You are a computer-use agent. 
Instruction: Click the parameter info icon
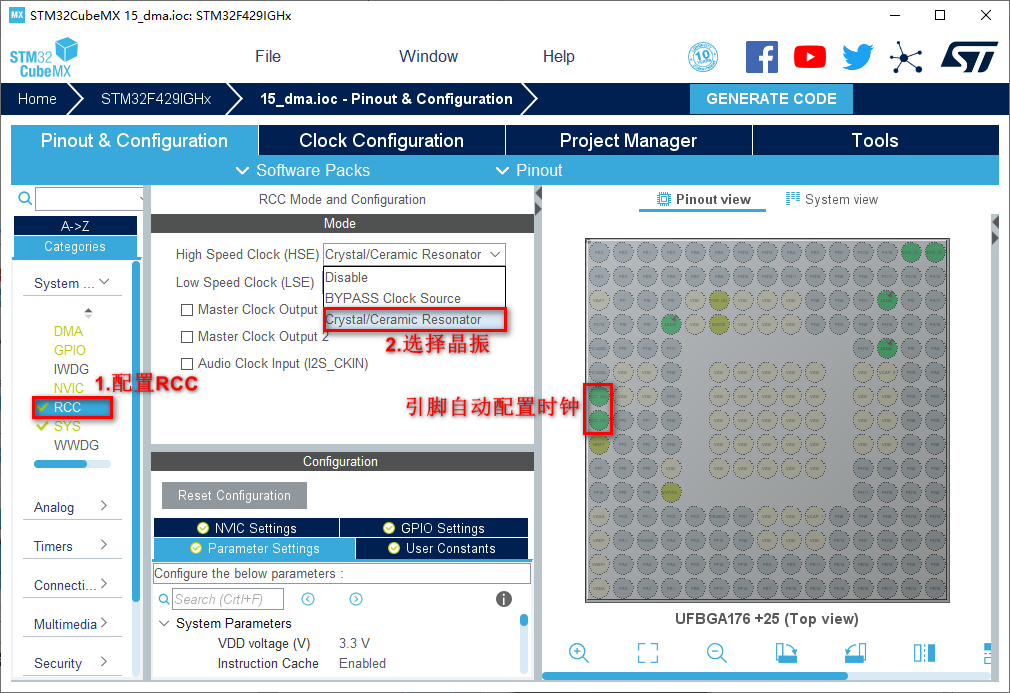point(504,599)
